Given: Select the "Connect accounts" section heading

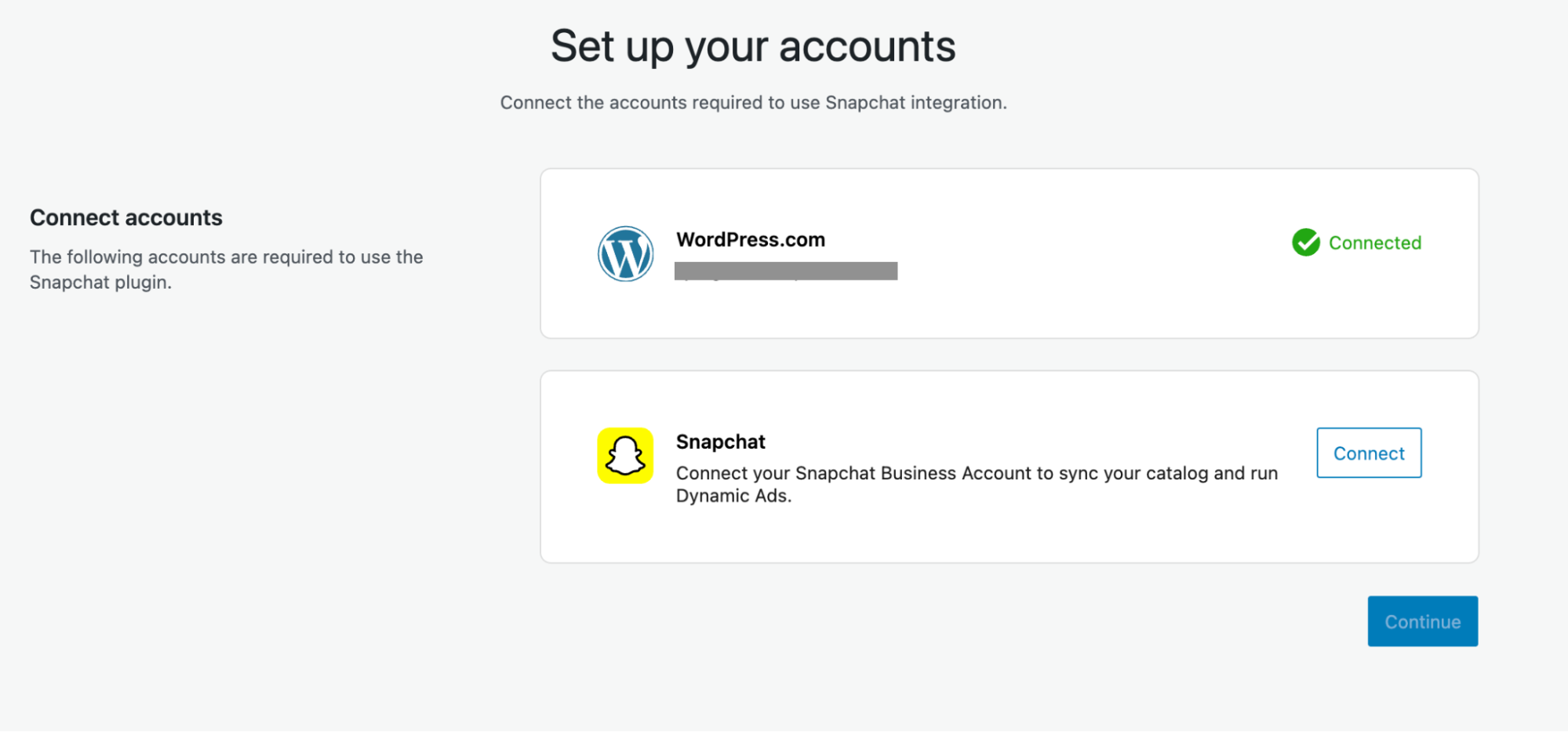Looking at the screenshot, I should [126, 217].
